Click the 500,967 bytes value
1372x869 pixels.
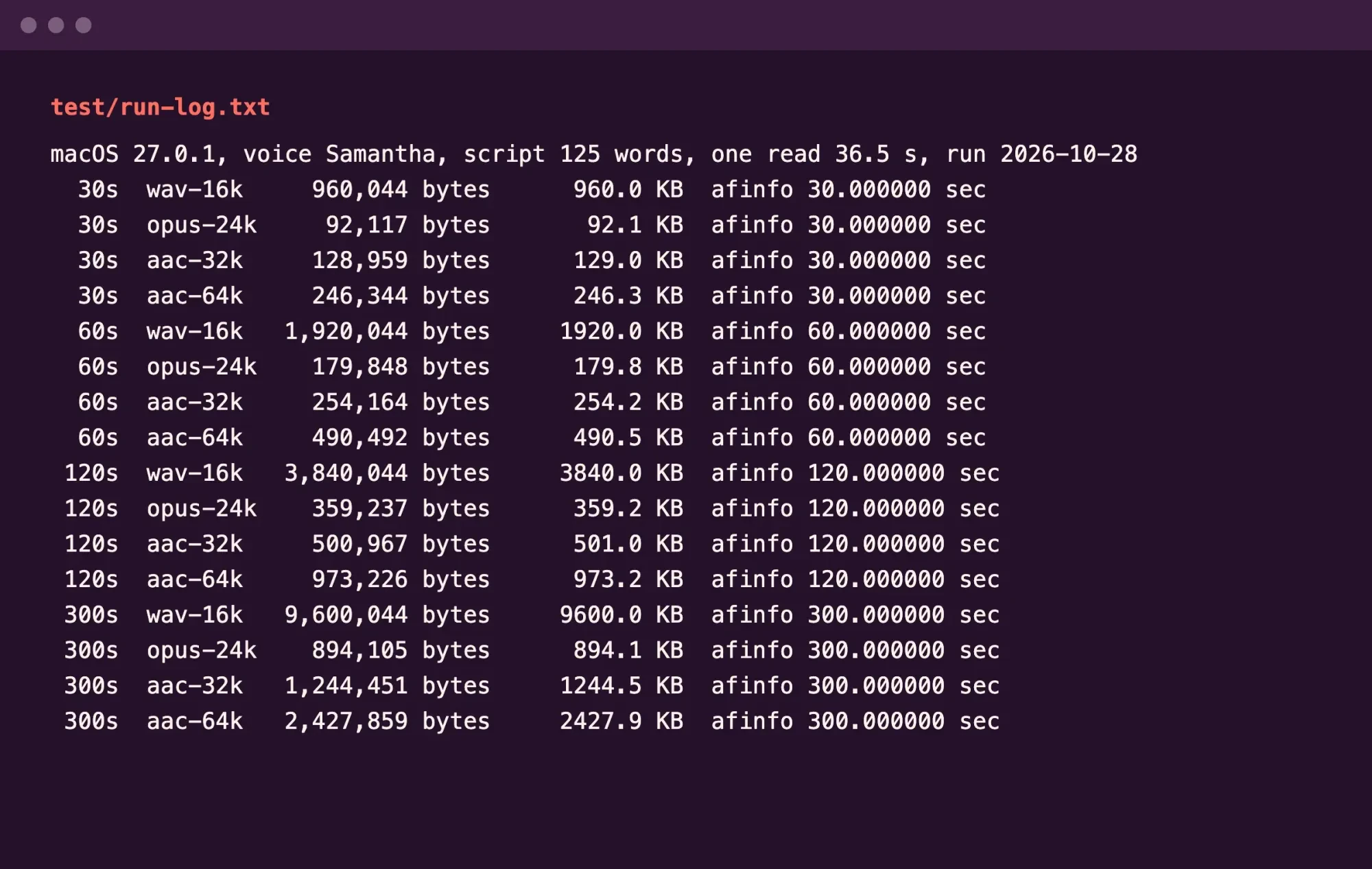point(401,544)
